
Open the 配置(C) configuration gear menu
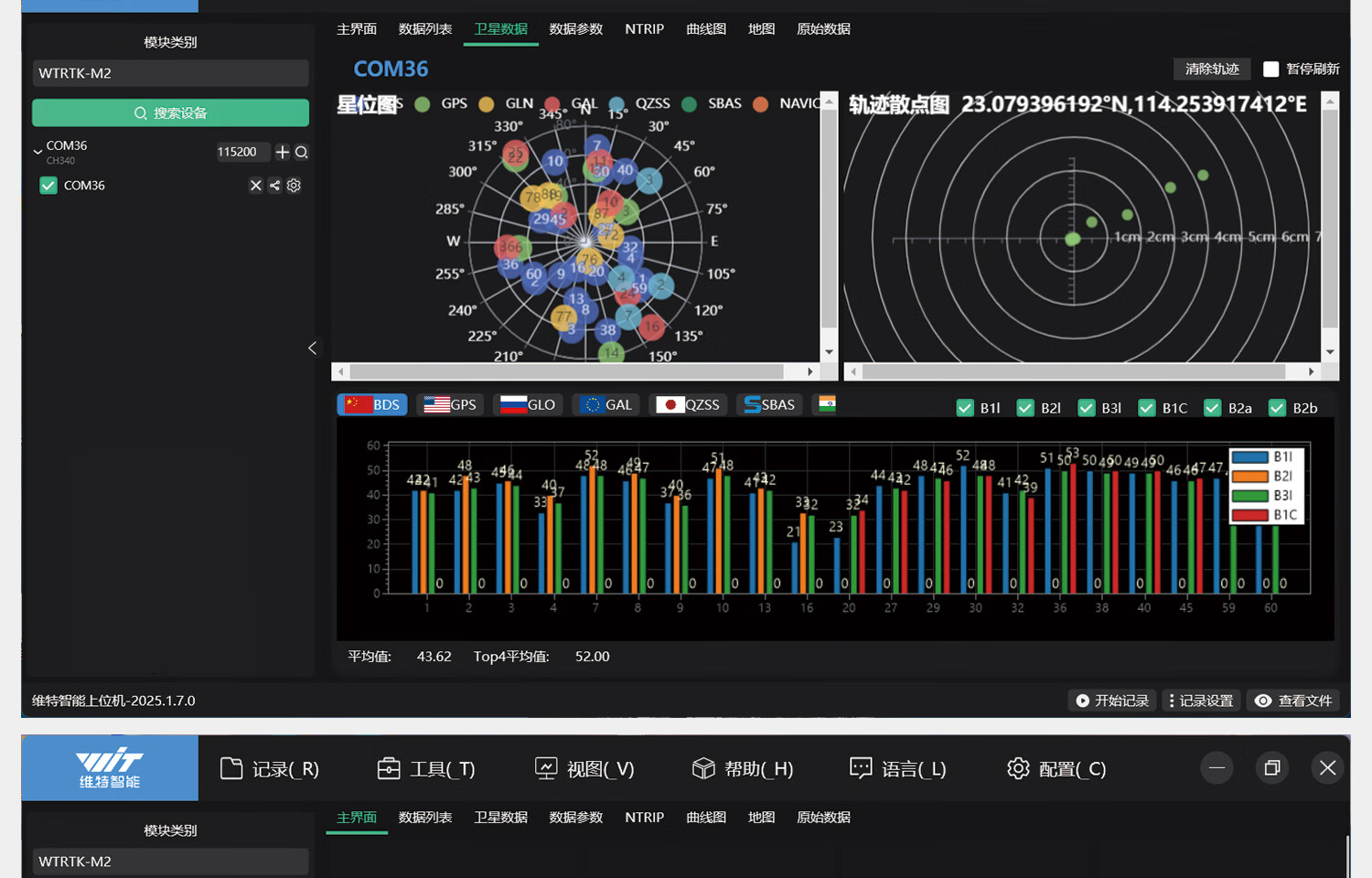click(1056, 768)
